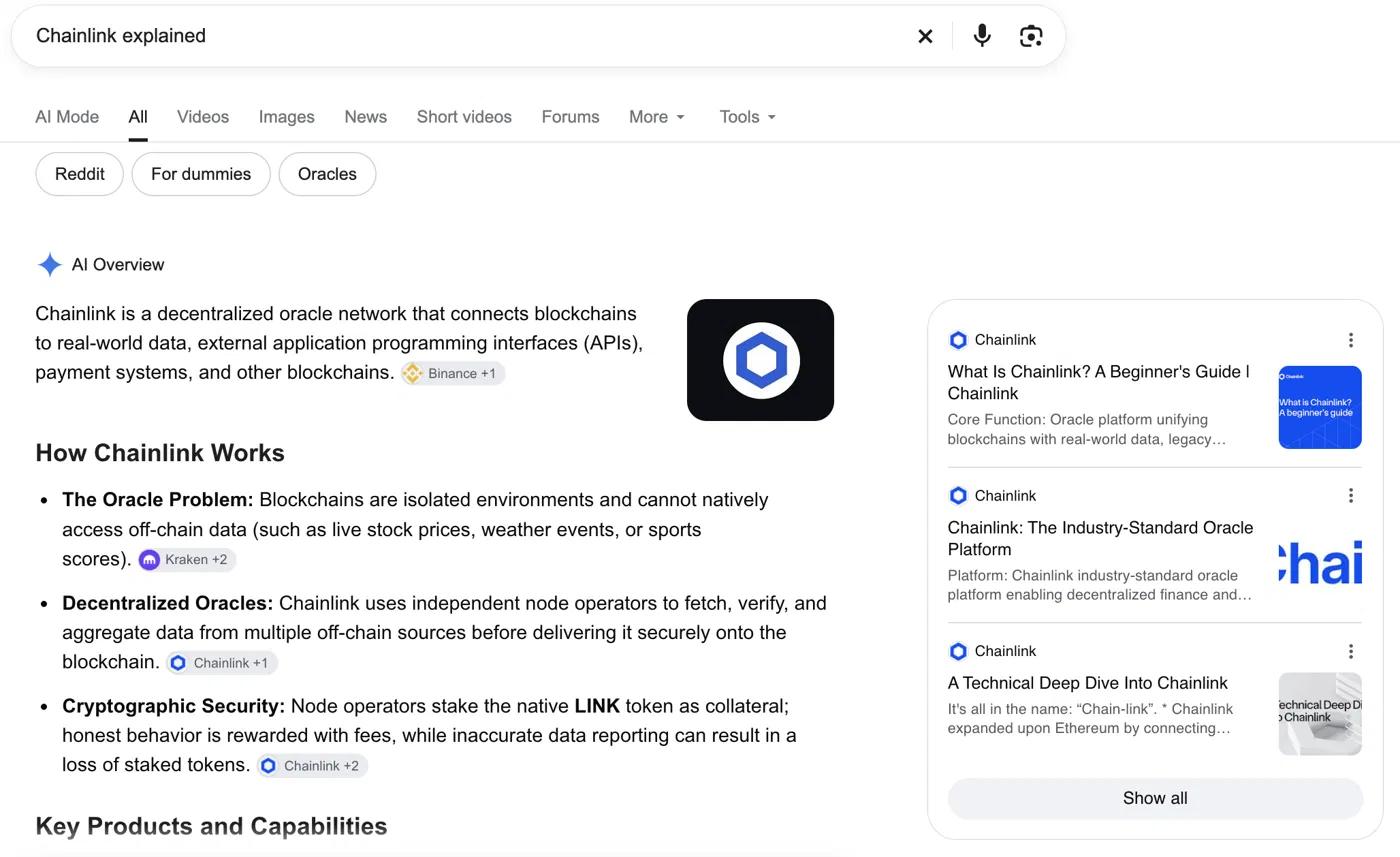Expand the Tools dropdown

coord(748,117)
